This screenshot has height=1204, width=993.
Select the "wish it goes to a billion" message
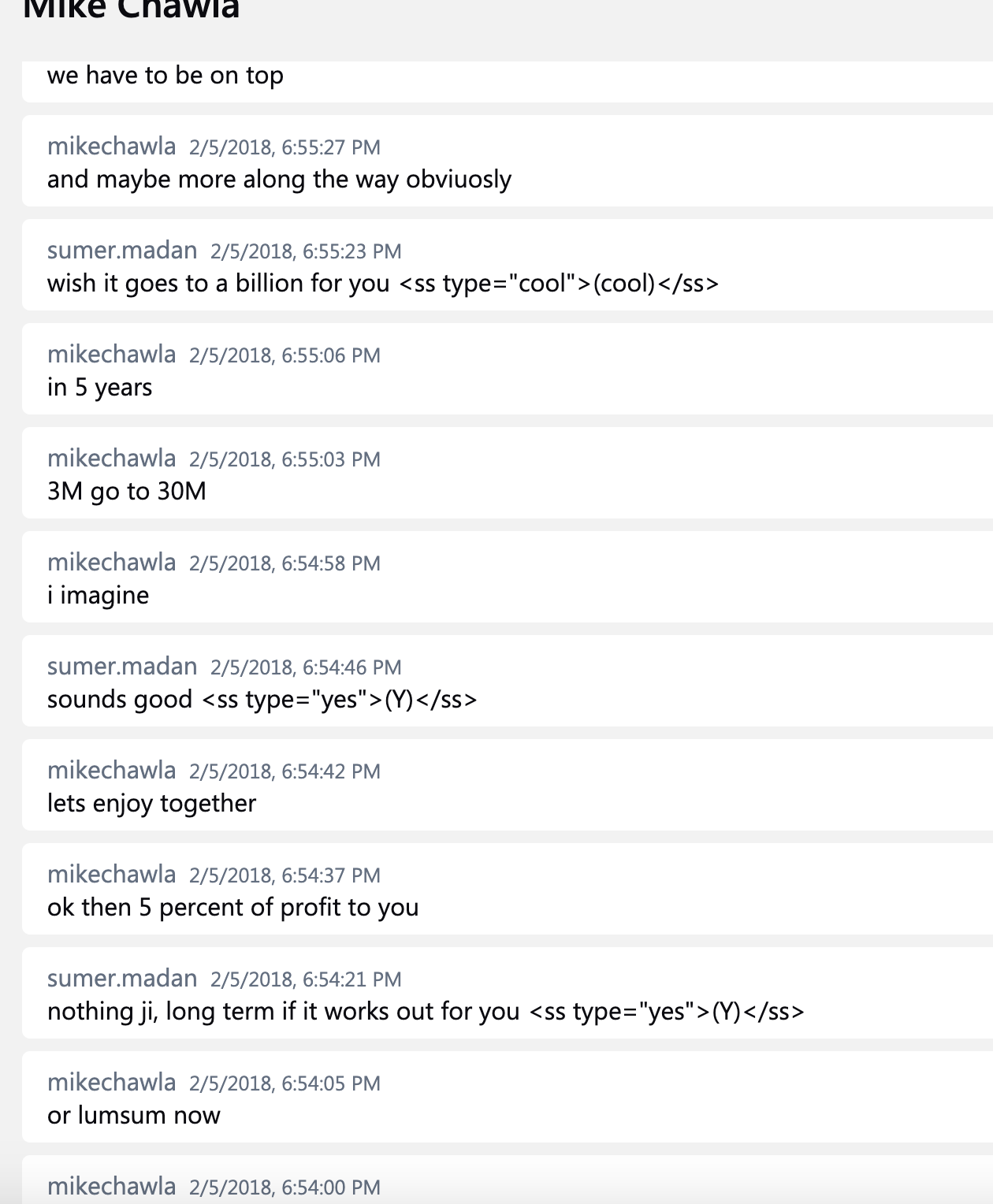[383, 284]
